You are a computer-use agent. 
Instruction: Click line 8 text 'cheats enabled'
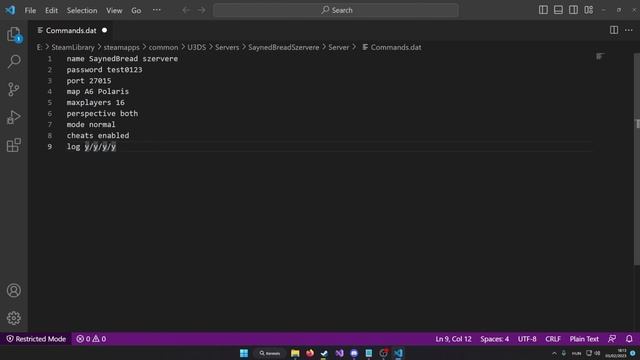tap(98, 136)
